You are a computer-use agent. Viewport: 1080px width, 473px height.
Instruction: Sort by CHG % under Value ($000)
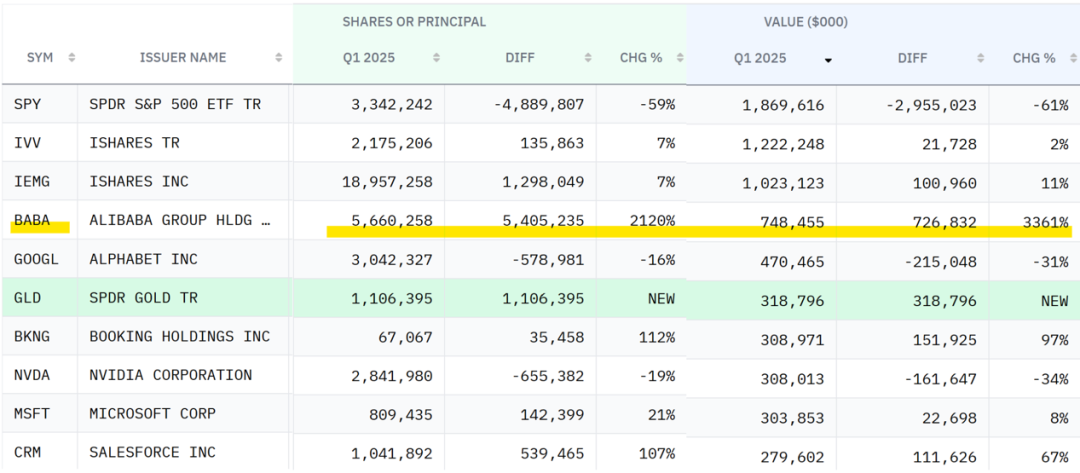click(1071, 58)
